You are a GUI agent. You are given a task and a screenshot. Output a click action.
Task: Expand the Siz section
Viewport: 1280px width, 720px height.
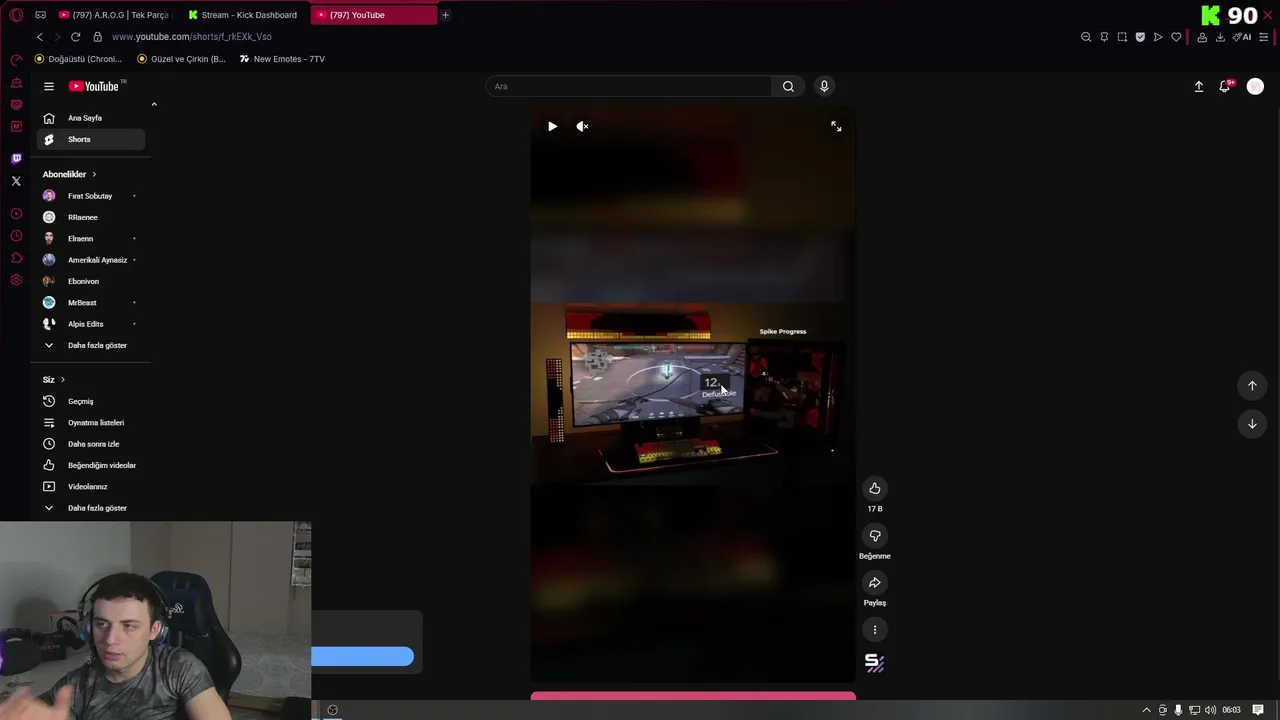[54, 380]
